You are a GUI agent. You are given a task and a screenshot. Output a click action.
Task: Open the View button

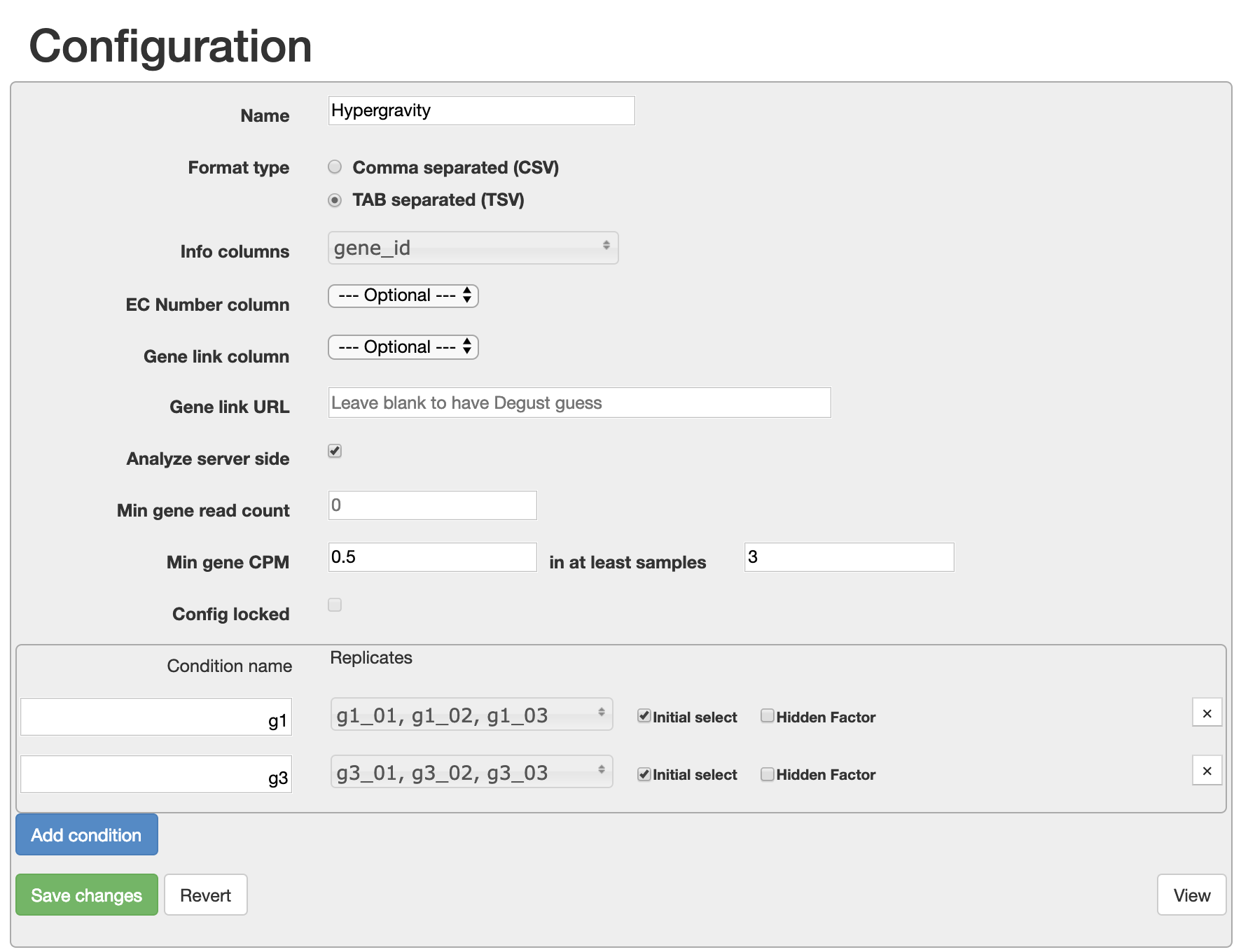1191,895
